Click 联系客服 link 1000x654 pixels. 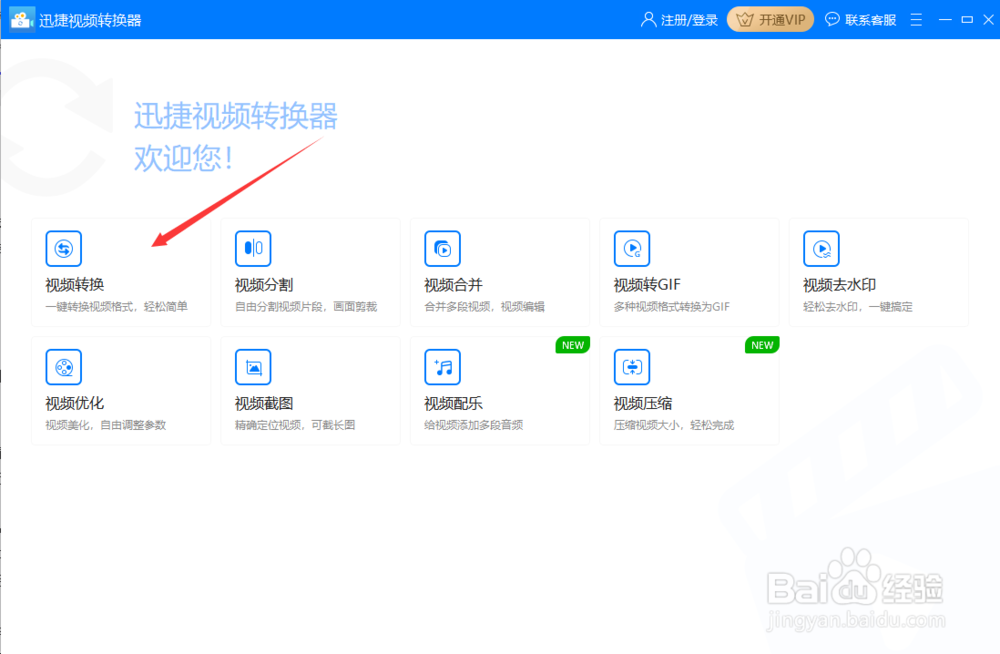pos(870,20)
